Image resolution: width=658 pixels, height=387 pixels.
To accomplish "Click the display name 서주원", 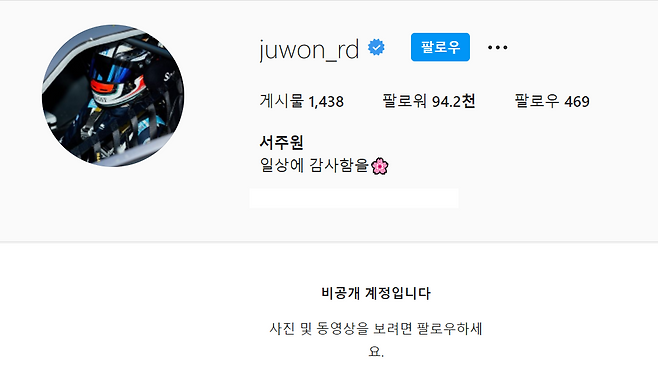I will point(281,143).
